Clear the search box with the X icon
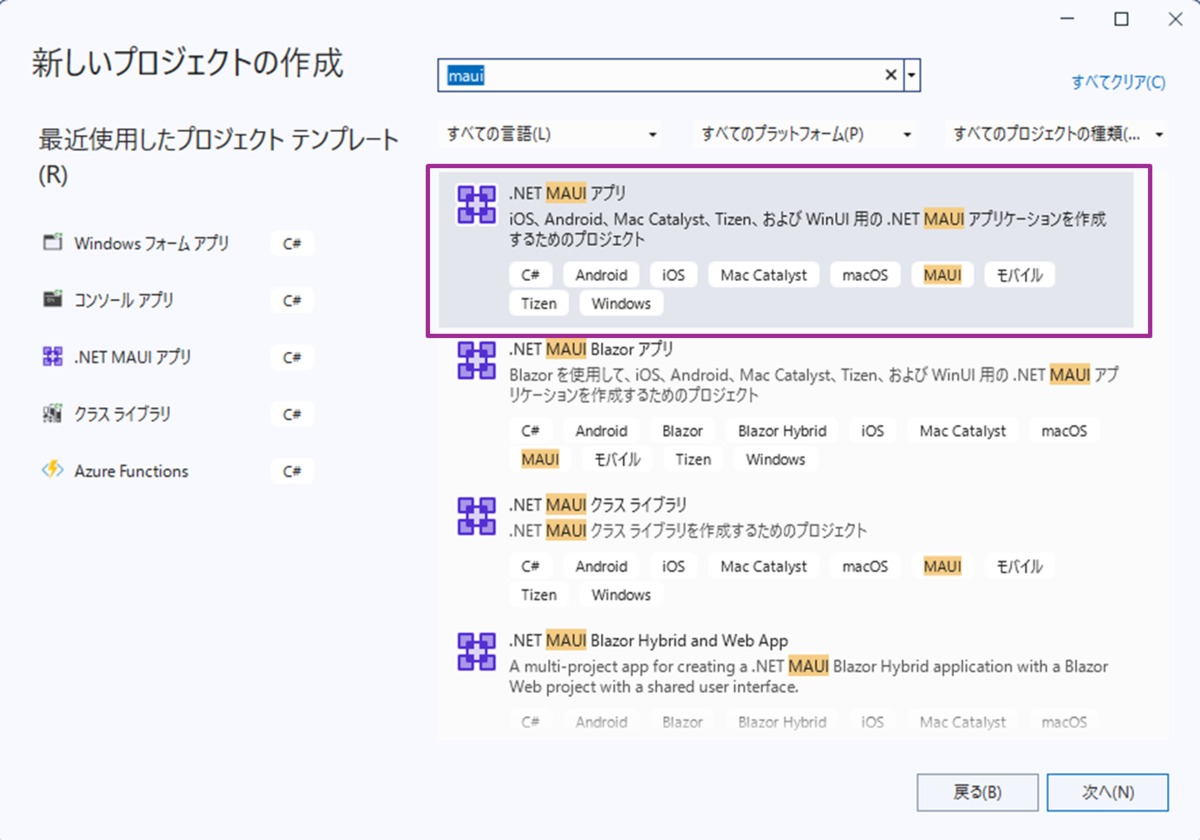 pos(891,75)
